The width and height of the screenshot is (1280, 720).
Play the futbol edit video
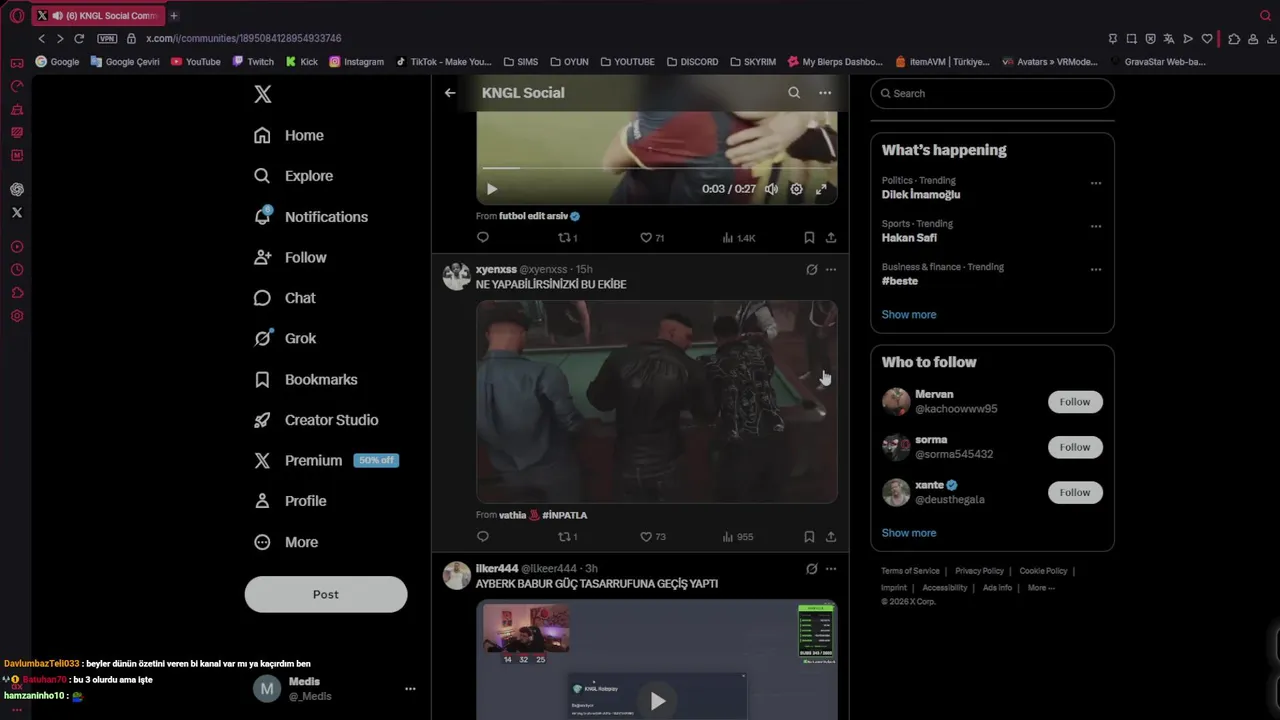491,189
